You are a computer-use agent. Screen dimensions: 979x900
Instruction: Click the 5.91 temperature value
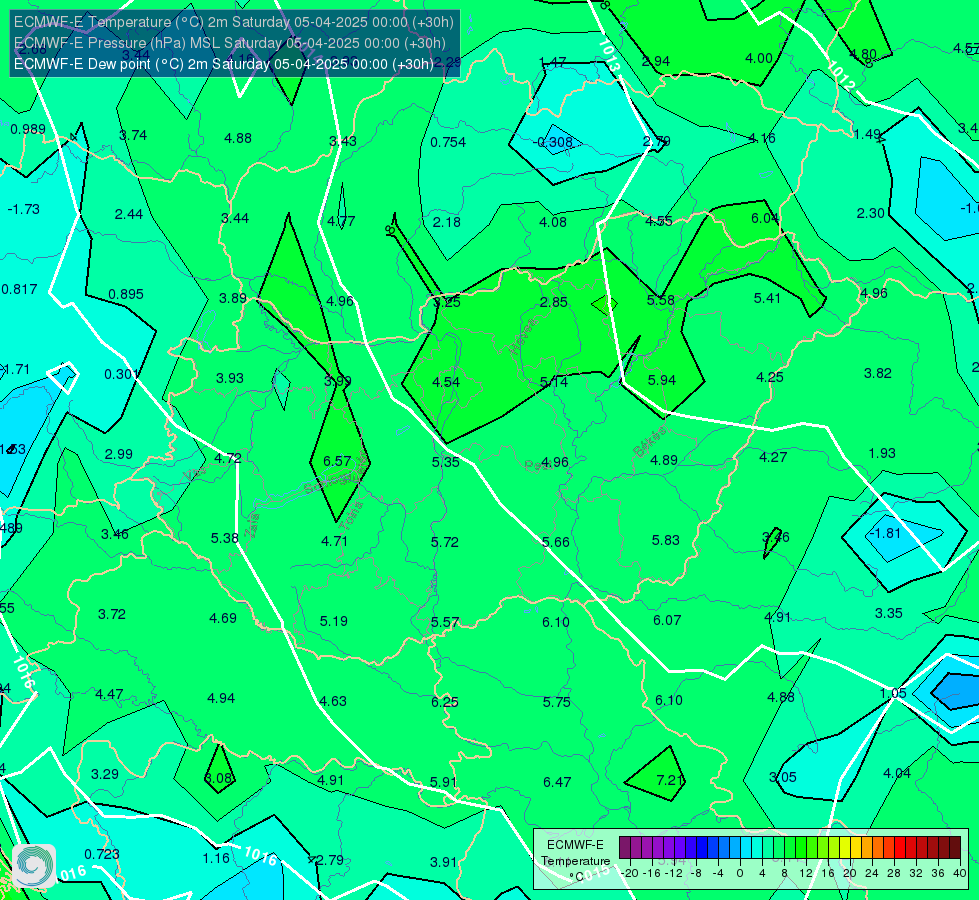(x=443, y=782)
